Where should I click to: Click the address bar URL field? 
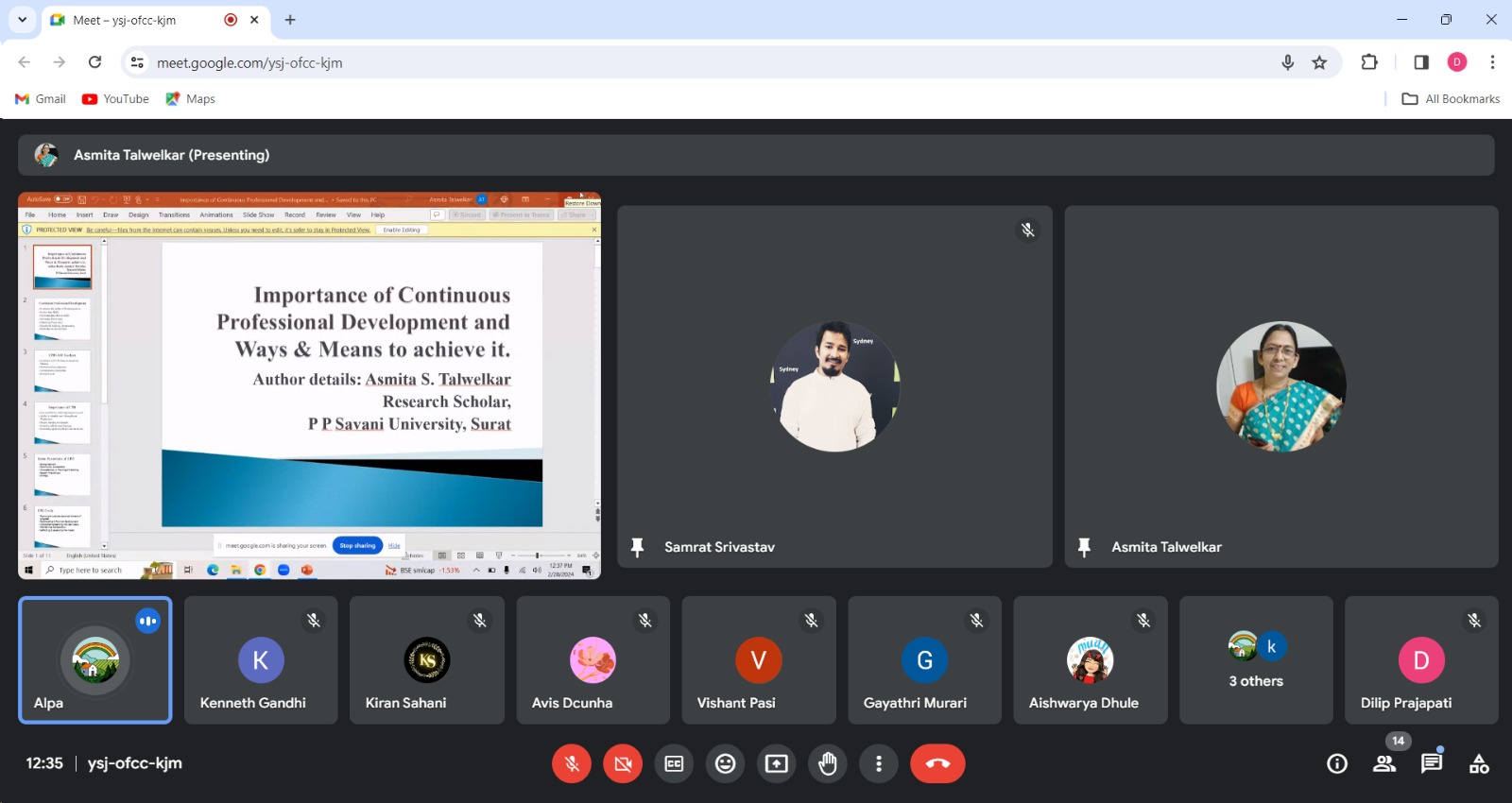tap(661, 62)
